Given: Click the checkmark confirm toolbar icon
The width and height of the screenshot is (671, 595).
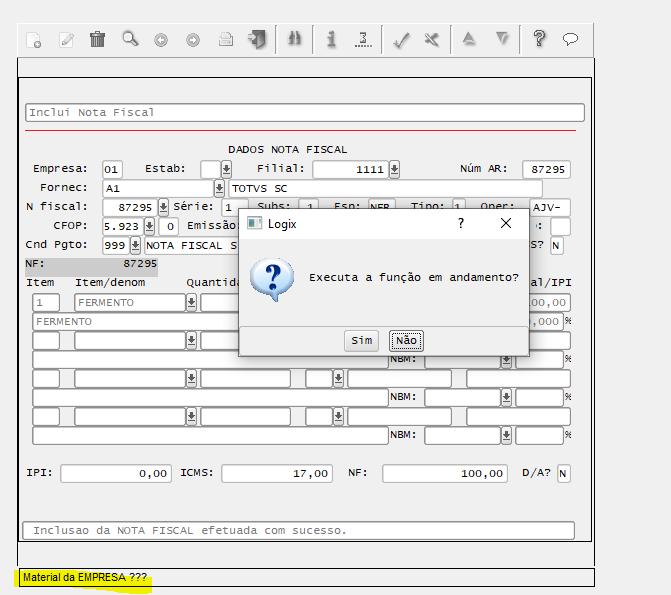Looking at the screenshot, I should click(401, 40).
